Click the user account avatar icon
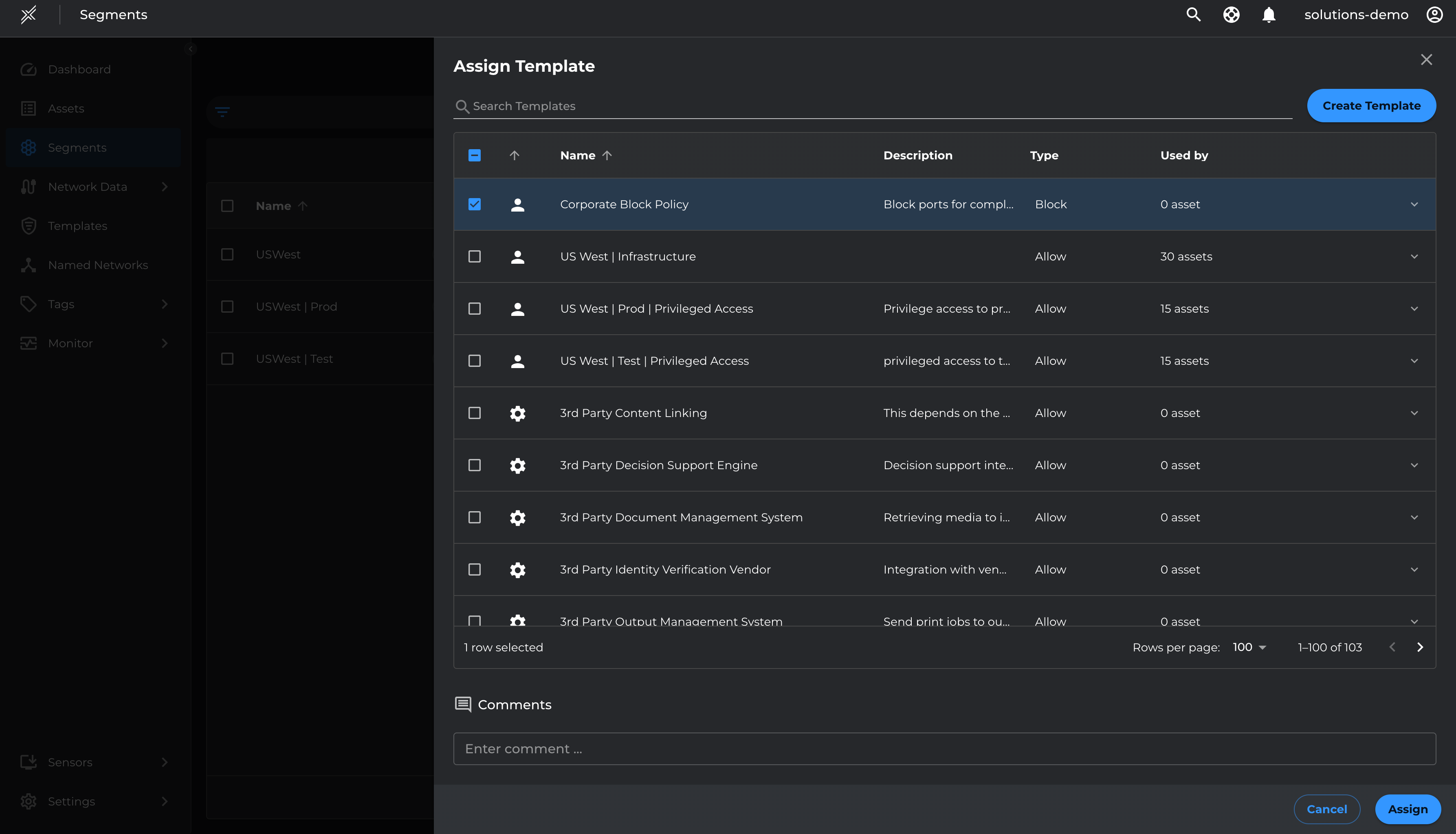The width and height of the screenshot is (1456, 834). pos(1434,15)
